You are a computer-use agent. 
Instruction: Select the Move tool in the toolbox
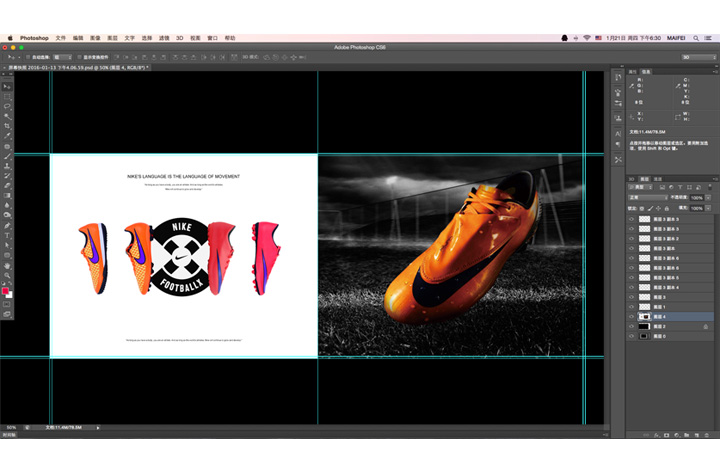(x=7, y=86)
